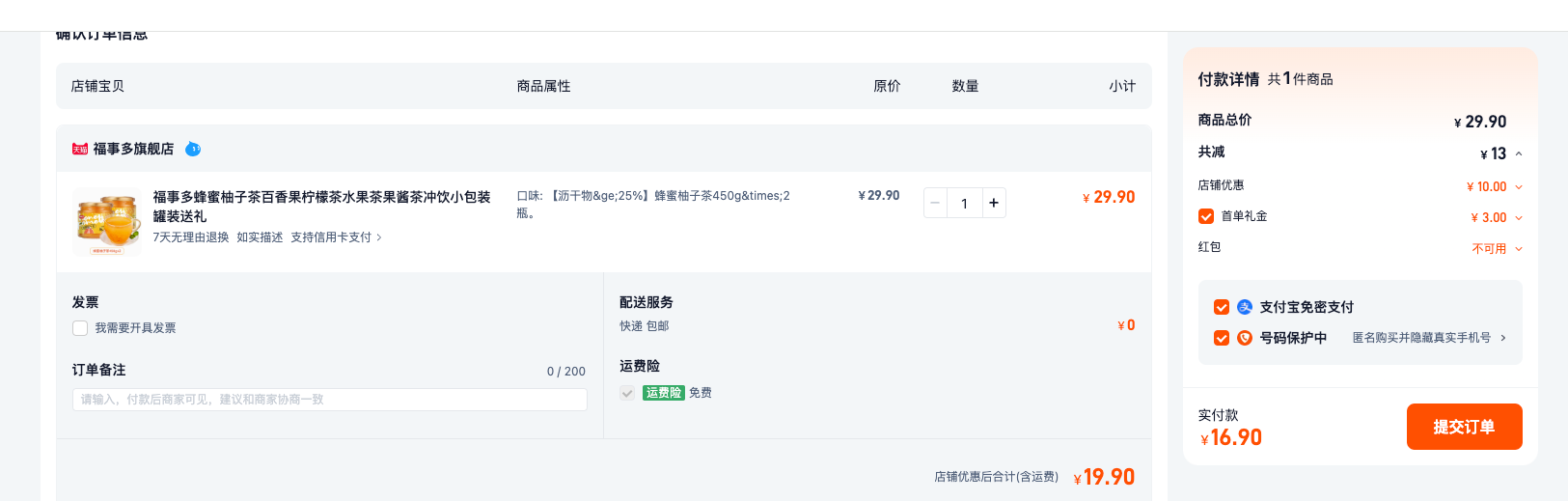1568x501 pixels.
Task: Toggle the 支付宝免密支付 checkbox
Action: (1222, 307)
